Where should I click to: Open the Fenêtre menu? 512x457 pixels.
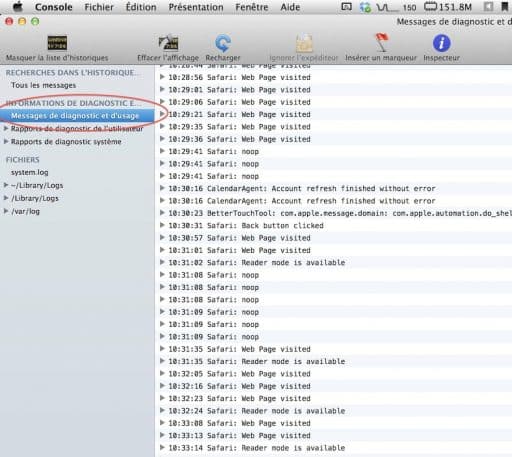(x=252, y=7)
